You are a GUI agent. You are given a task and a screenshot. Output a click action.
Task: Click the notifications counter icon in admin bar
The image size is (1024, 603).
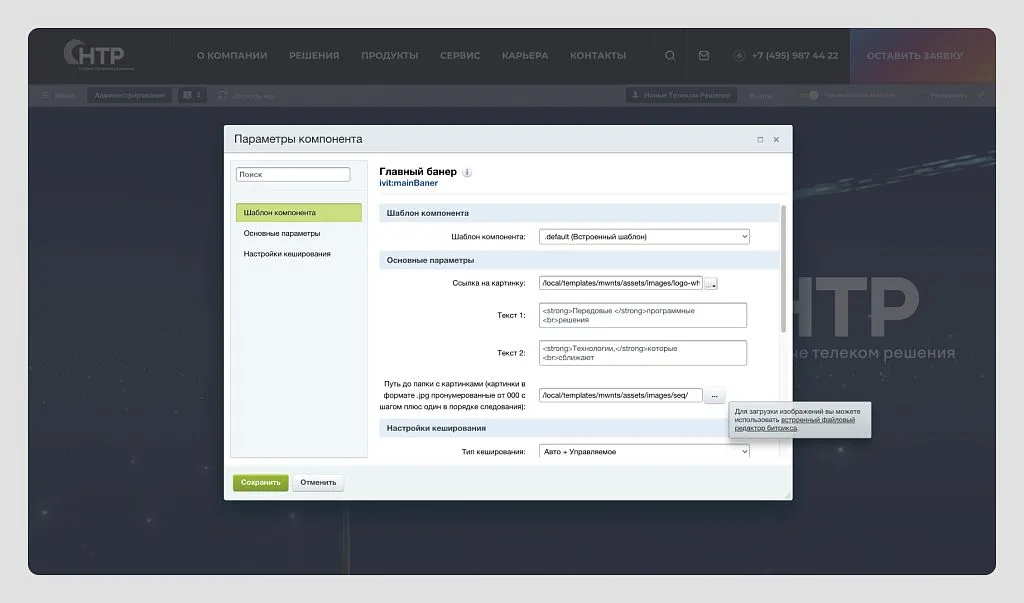(x=191, y=95)
